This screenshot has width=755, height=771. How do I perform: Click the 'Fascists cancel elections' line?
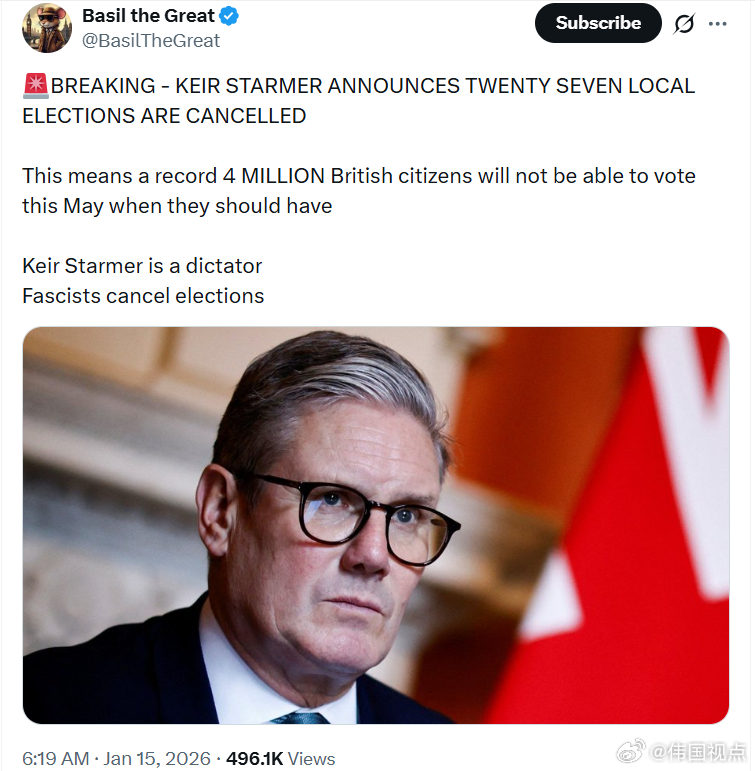click(x=143, y=296)
